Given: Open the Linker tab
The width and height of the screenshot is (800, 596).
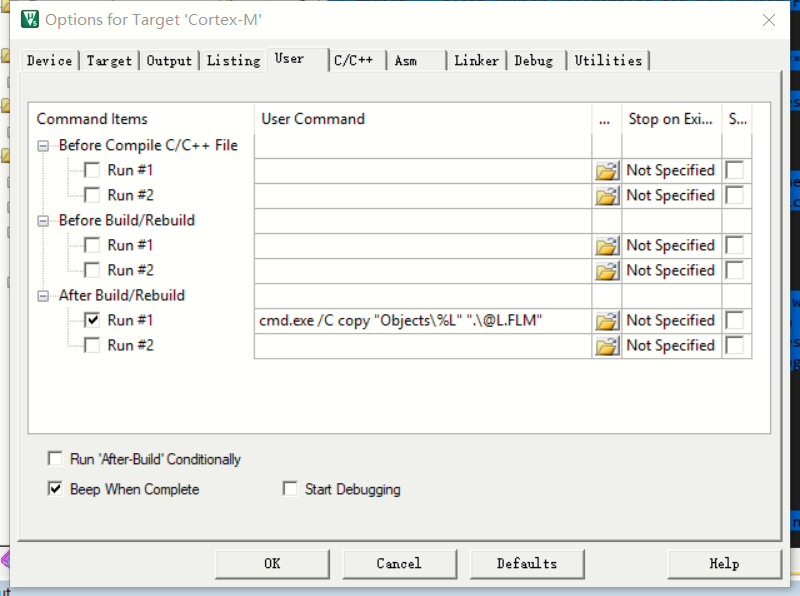Looking at the screenshot, I should tap(477, 61).
